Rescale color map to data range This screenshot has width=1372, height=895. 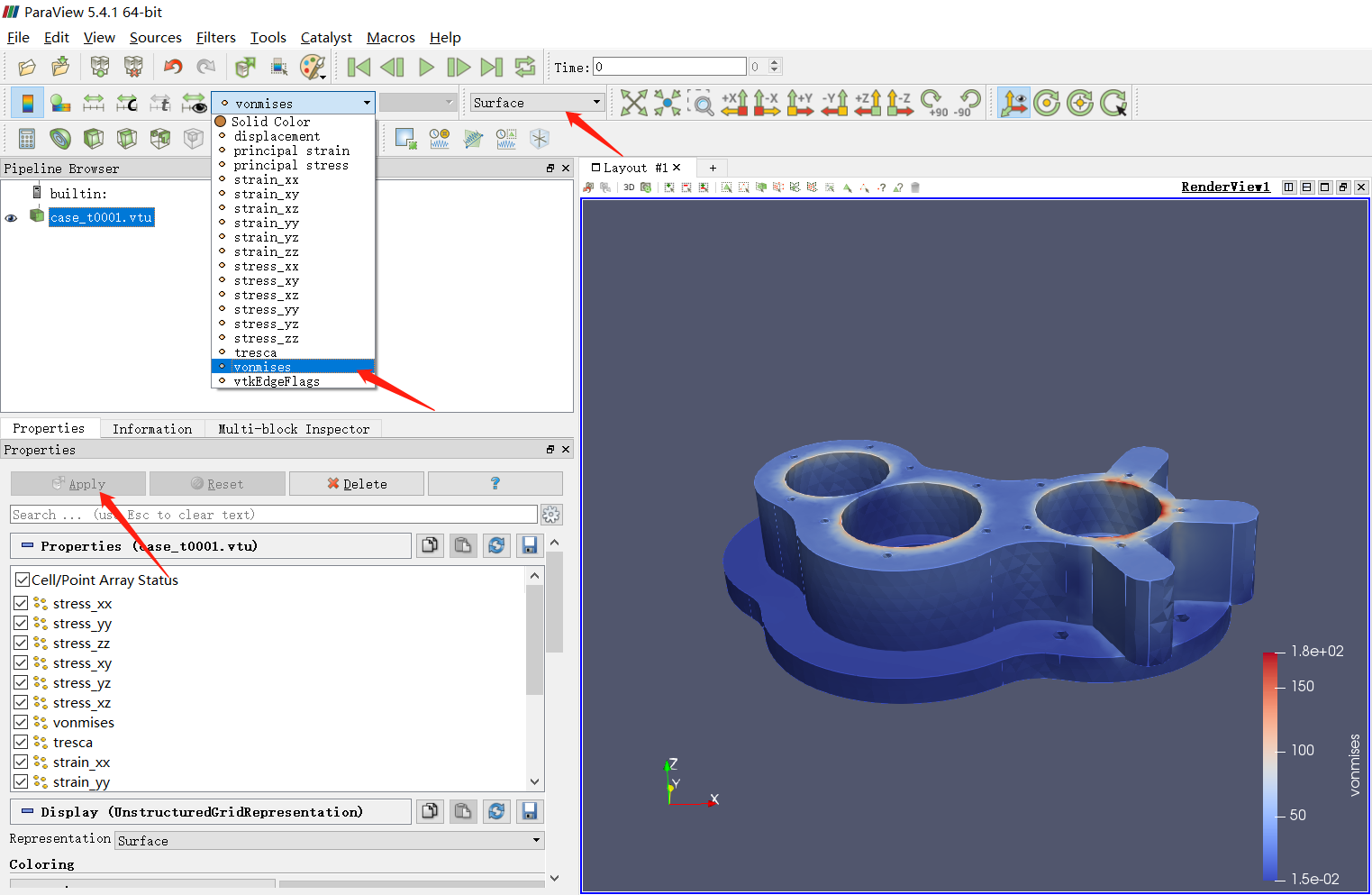click(94, 102)
